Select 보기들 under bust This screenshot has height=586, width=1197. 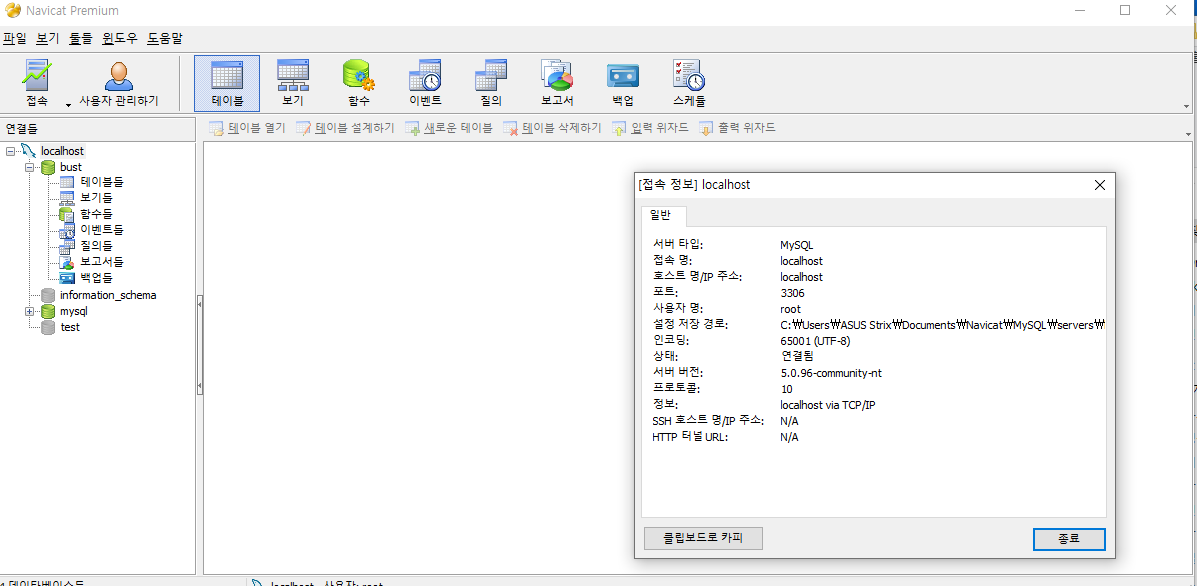pos(96,198)
